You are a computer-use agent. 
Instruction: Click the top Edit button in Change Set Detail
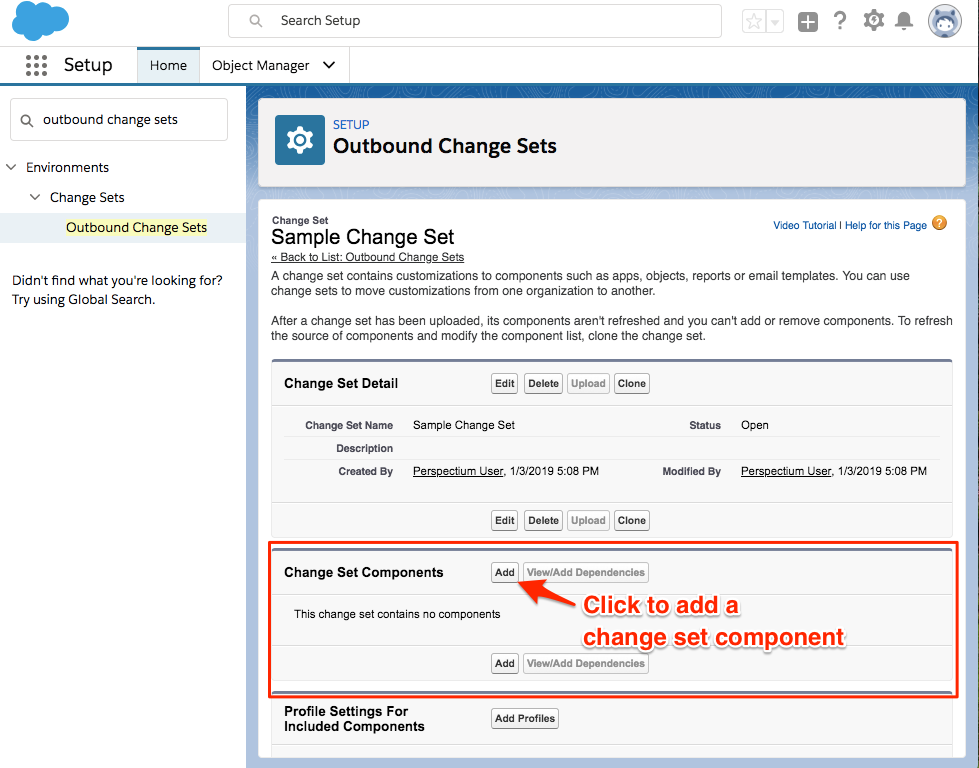click(x=504, y=383)
